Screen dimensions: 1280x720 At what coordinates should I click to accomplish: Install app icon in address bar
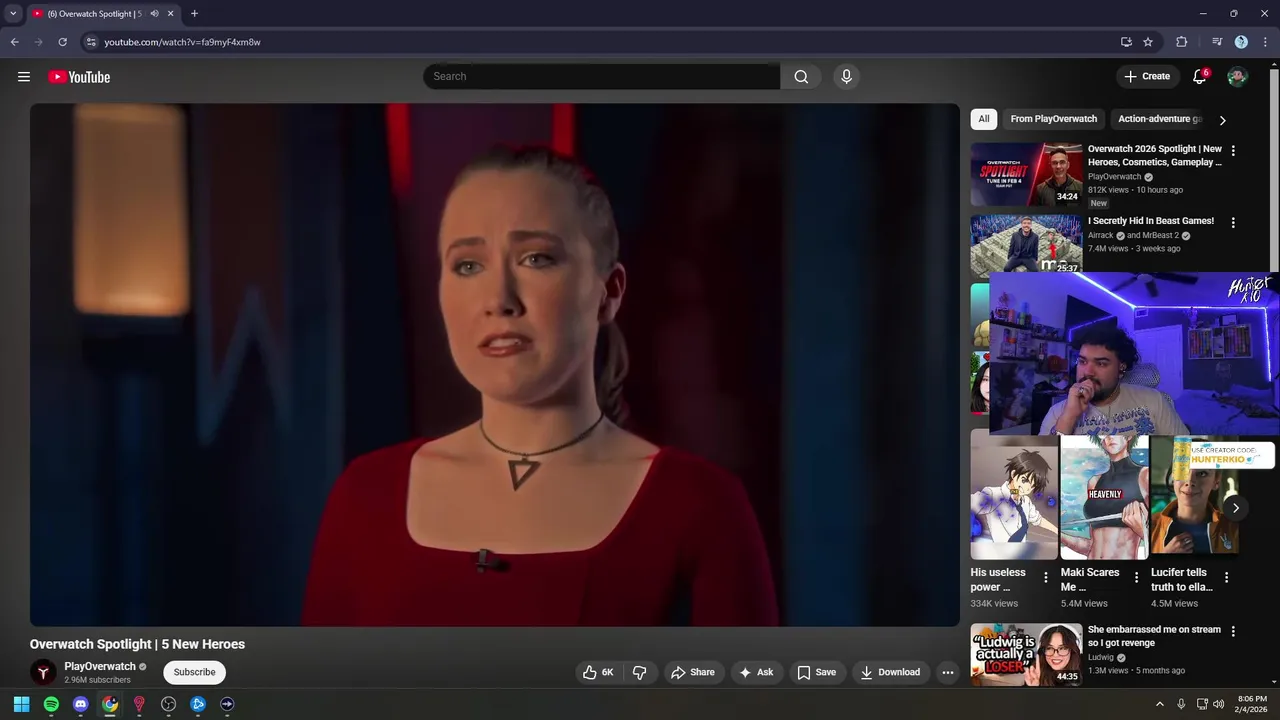pyautogui.click(x=1126, y=42)
